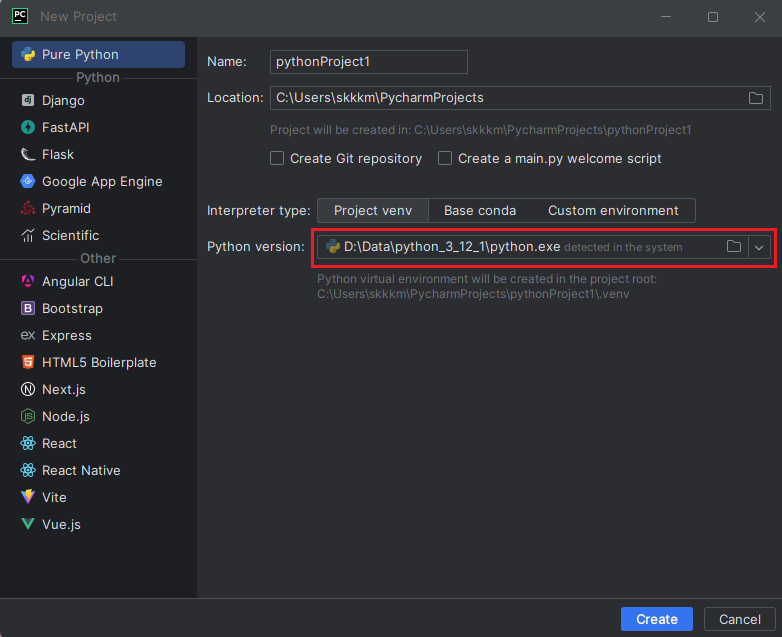Toggle Create a main.py welcome script
This screenshot has height=637, width=782.
pos(445,158)
